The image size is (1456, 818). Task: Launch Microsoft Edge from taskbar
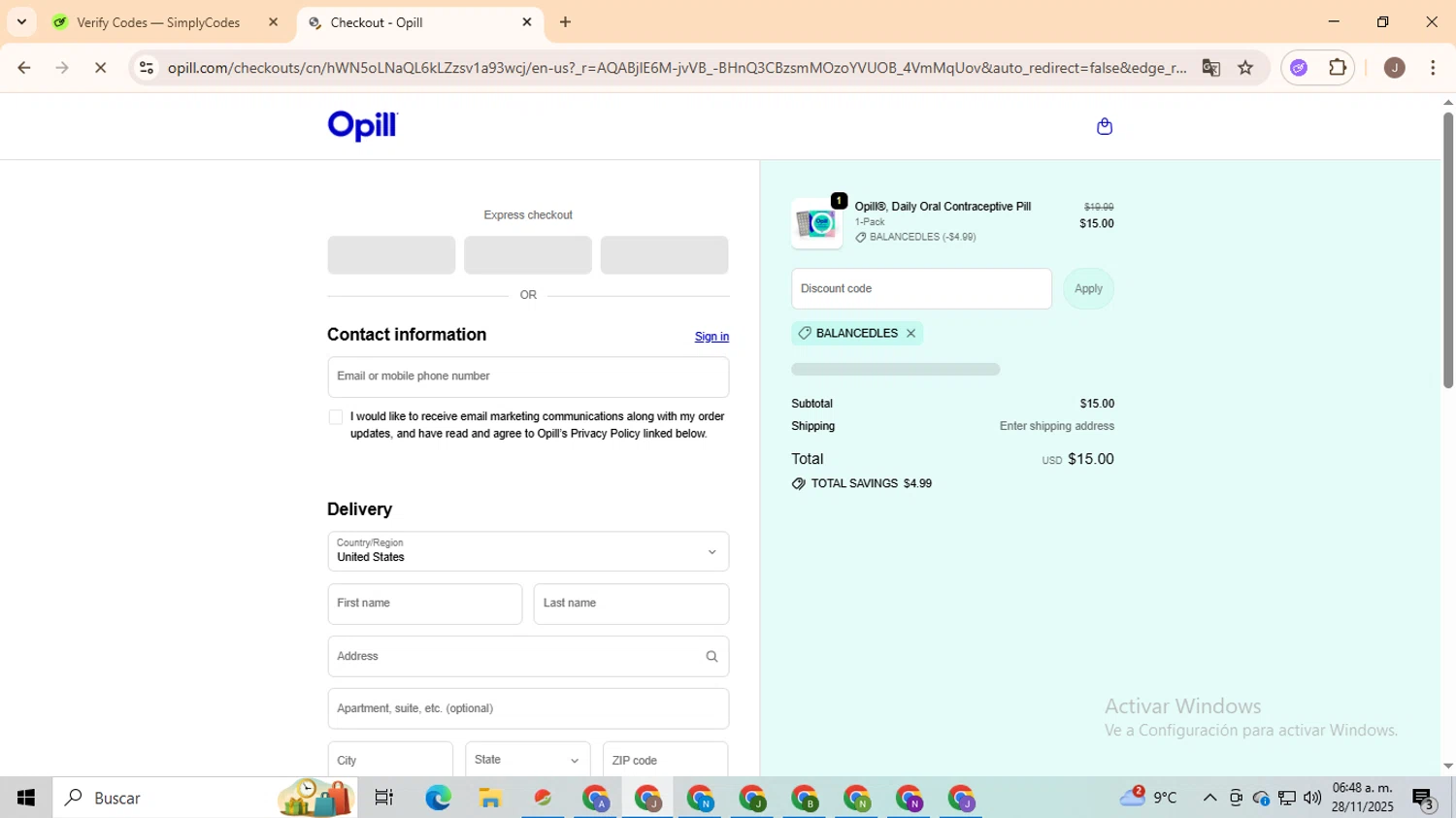[438, 798]
